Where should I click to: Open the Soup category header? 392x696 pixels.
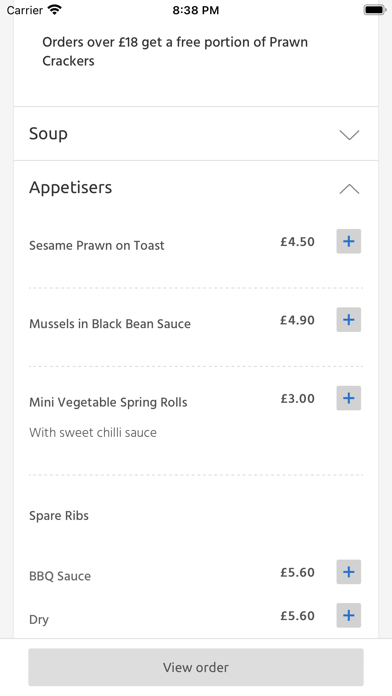196,134
